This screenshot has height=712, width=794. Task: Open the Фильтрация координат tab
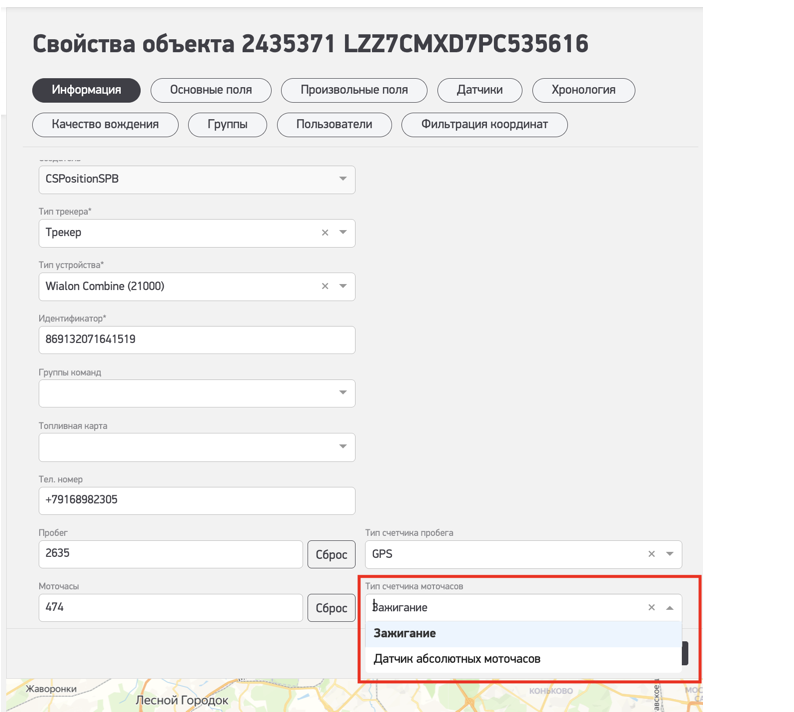(x=485, y=125)
